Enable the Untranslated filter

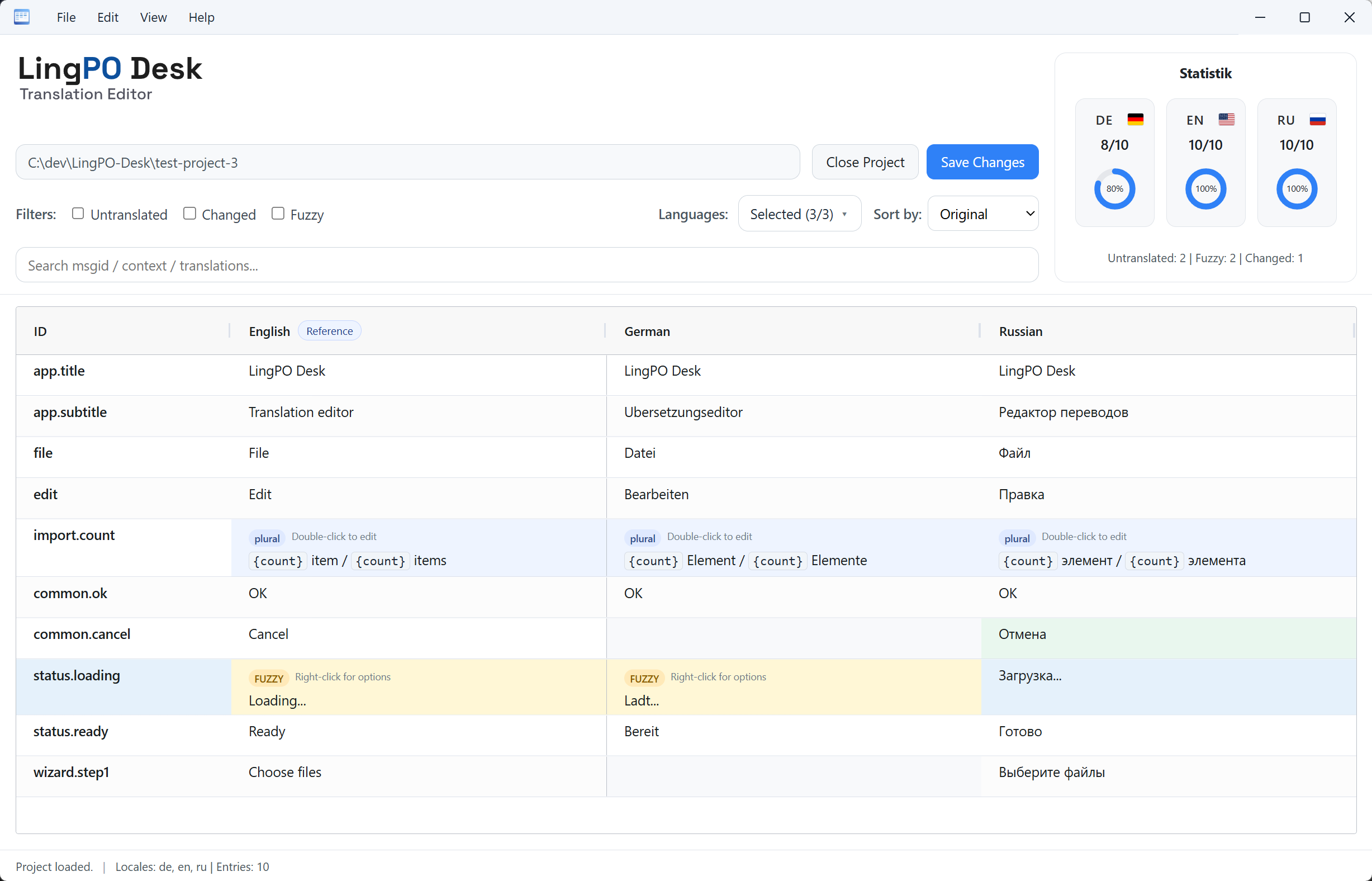tap(78, 213)
